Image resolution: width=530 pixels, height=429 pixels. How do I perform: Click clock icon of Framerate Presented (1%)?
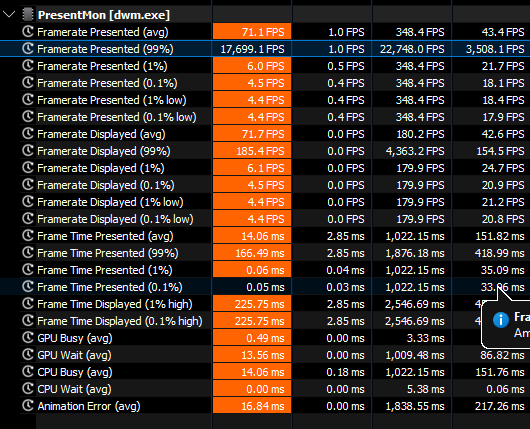pos(28,66)
